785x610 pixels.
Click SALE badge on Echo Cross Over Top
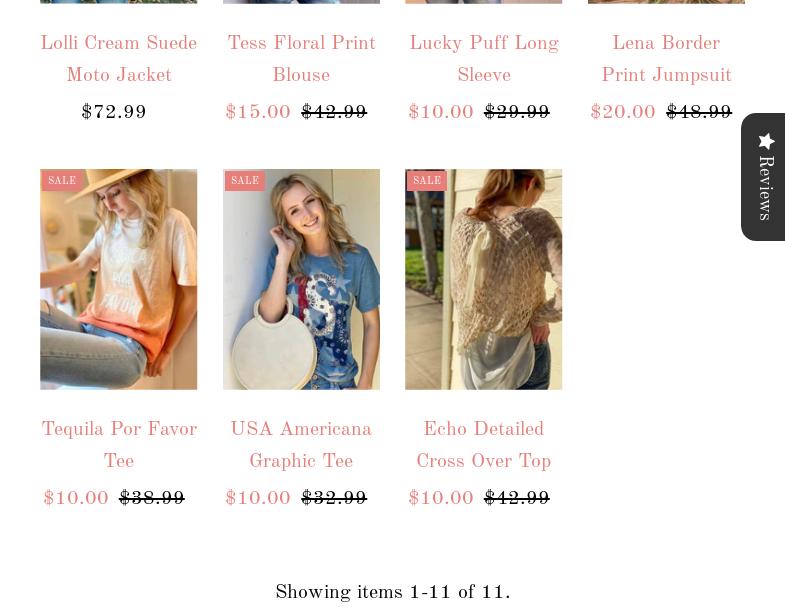pyautogui.click(x=427, y=180)
